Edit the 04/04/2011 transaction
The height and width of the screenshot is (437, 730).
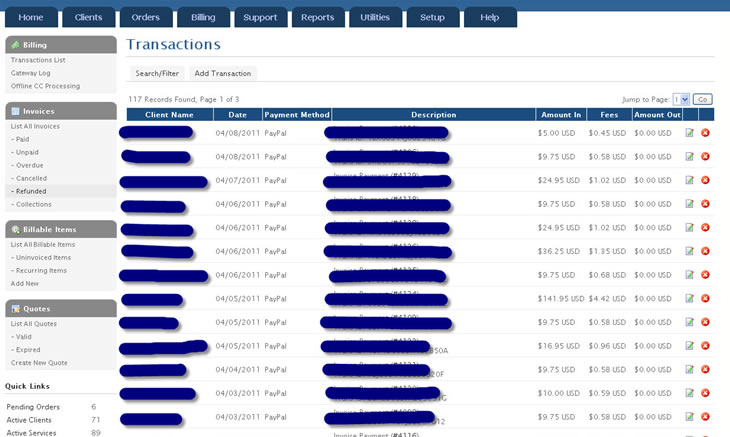(x=689, y=369)
